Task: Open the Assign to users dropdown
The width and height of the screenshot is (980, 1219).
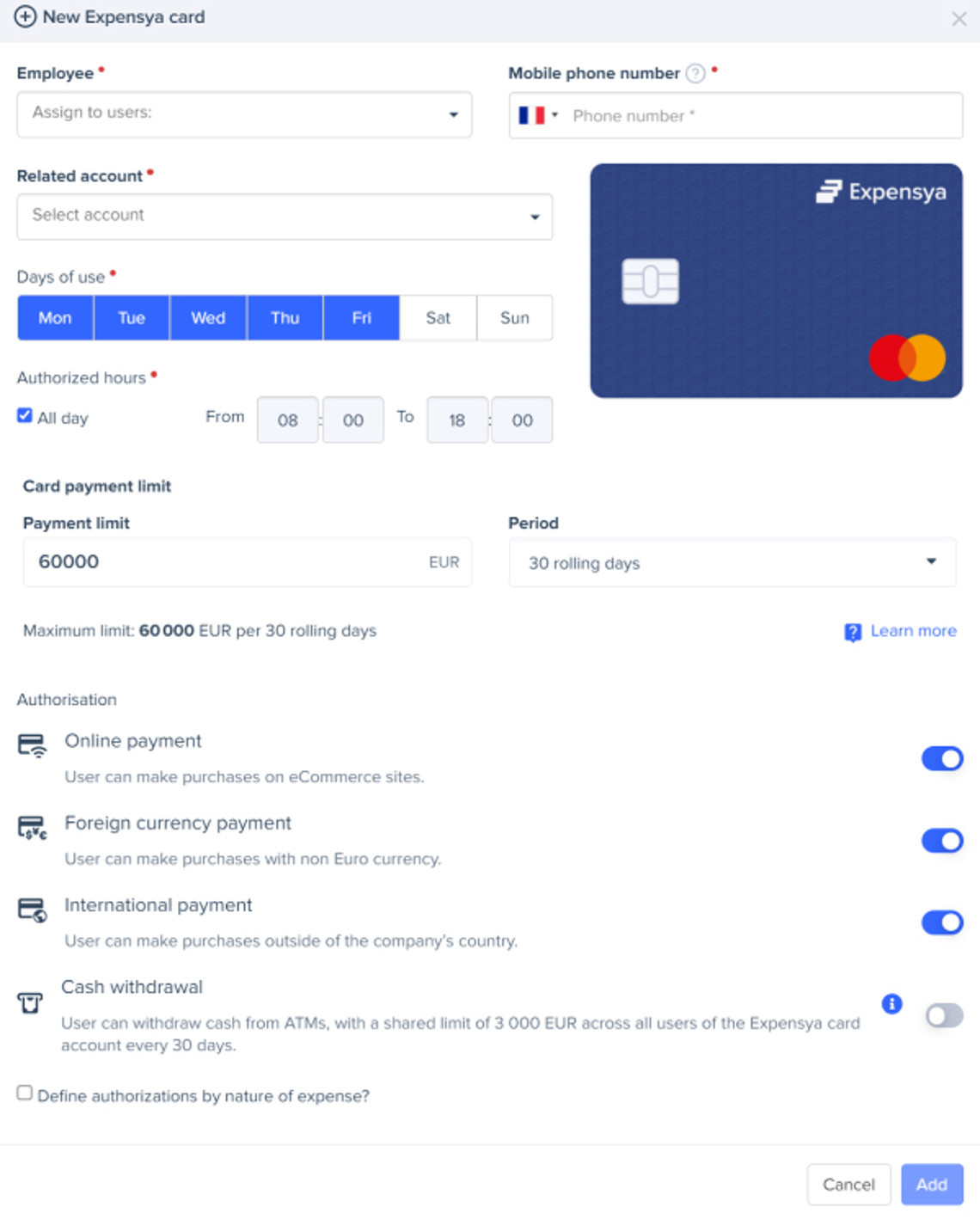Action: 244,114
